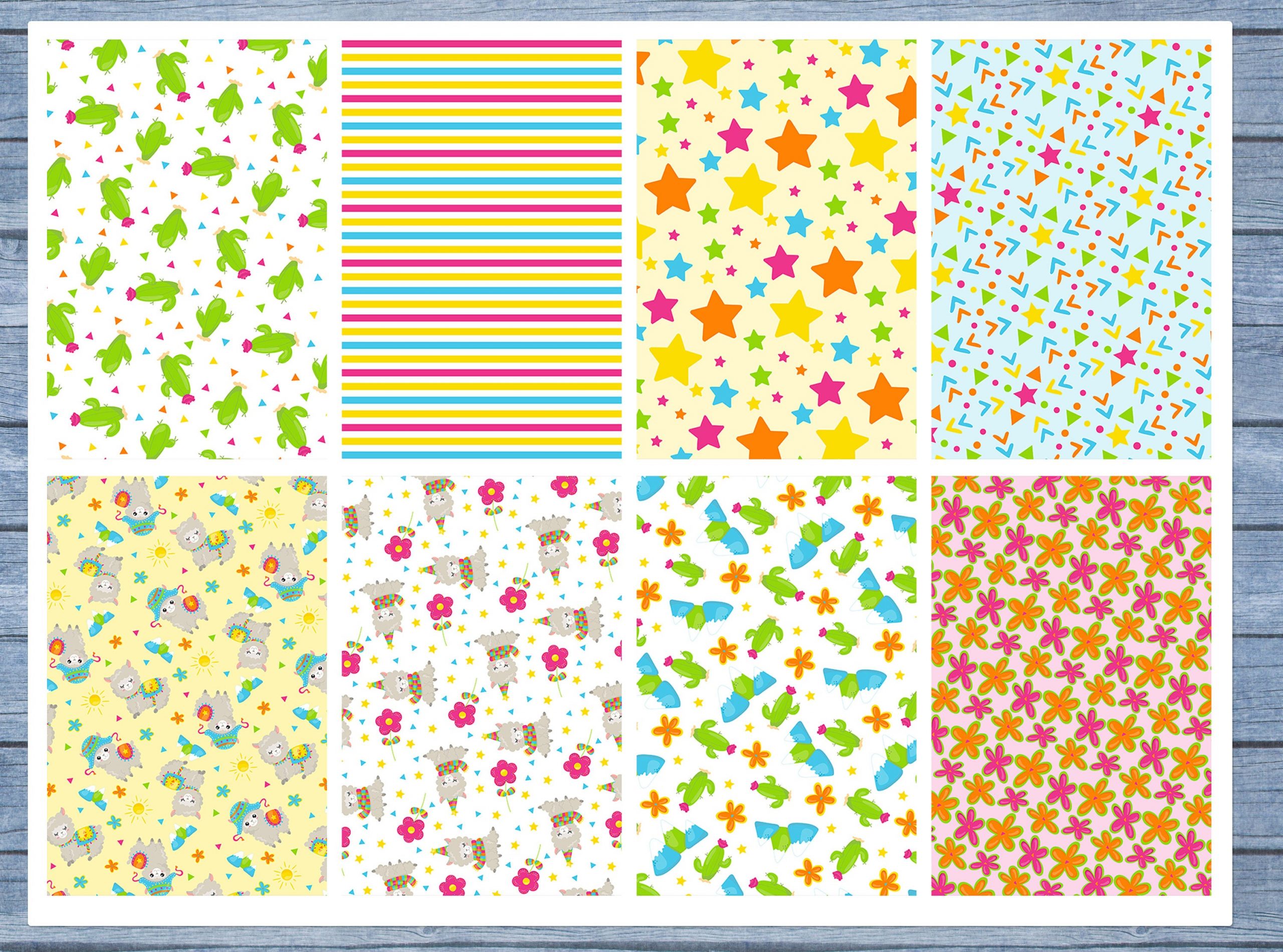Click the white divider between llama patterns

[334, 686]
